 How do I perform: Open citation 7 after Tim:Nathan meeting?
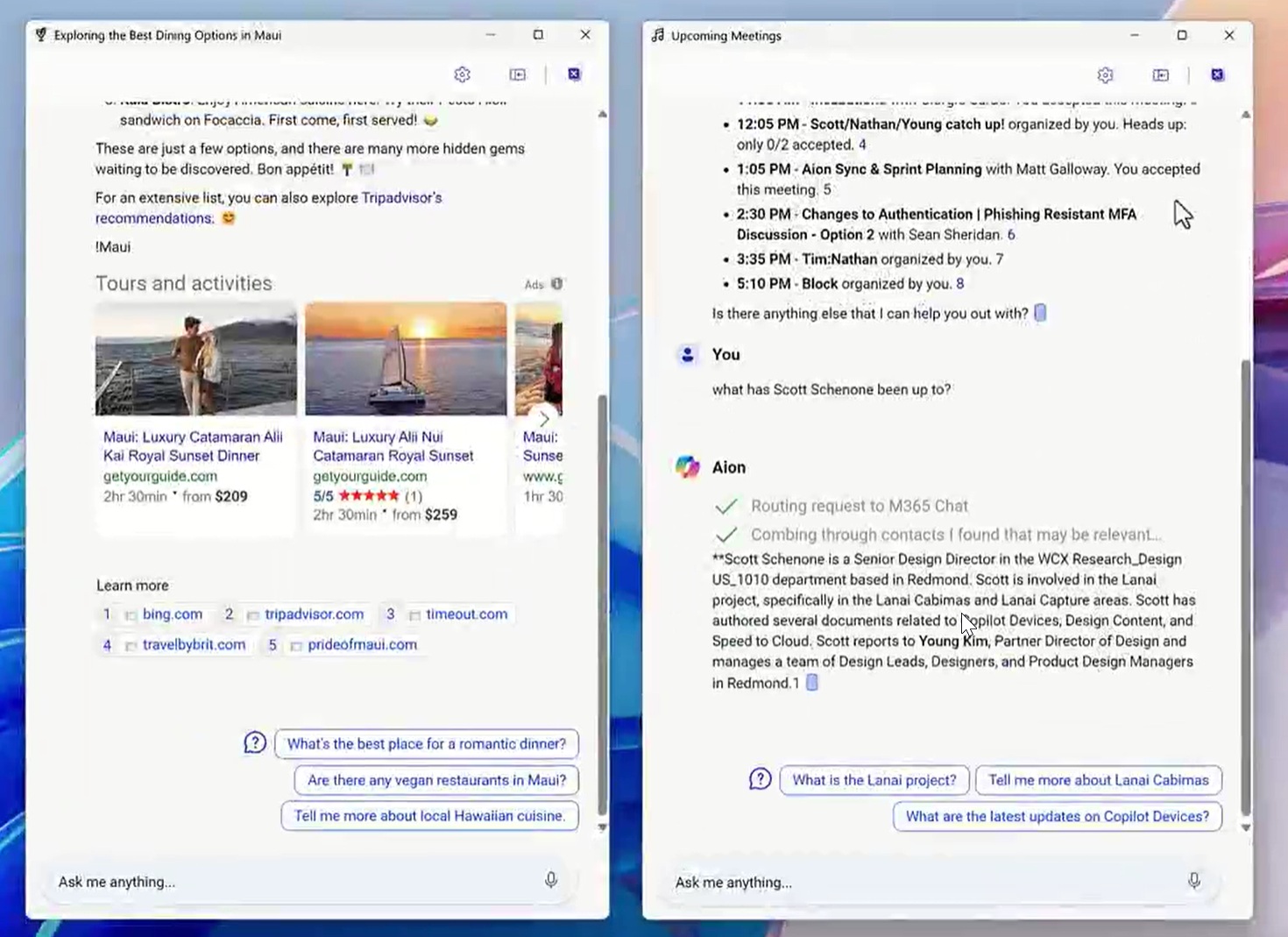point(1000,259)
